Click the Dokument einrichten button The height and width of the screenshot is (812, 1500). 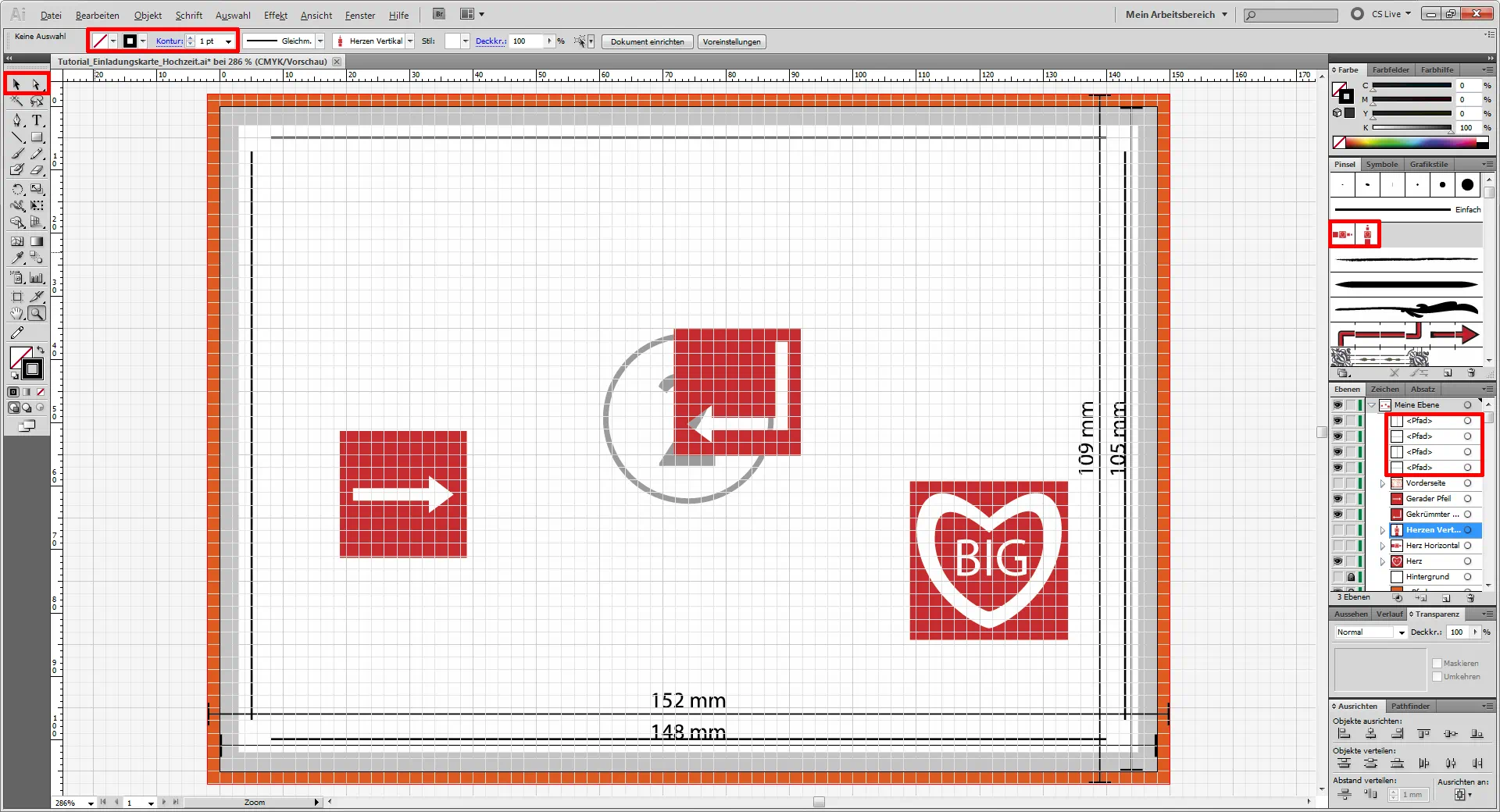647,42
